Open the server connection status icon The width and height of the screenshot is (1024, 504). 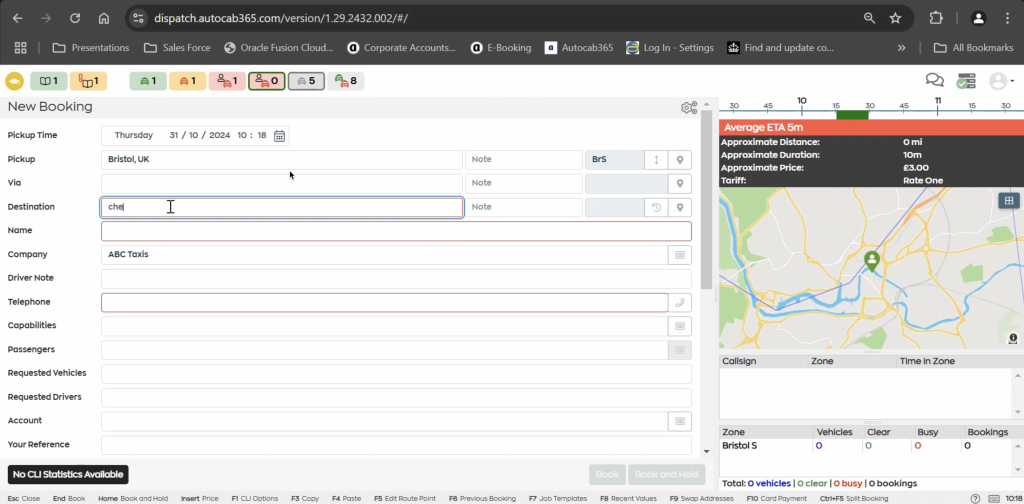tap(966, 80)
